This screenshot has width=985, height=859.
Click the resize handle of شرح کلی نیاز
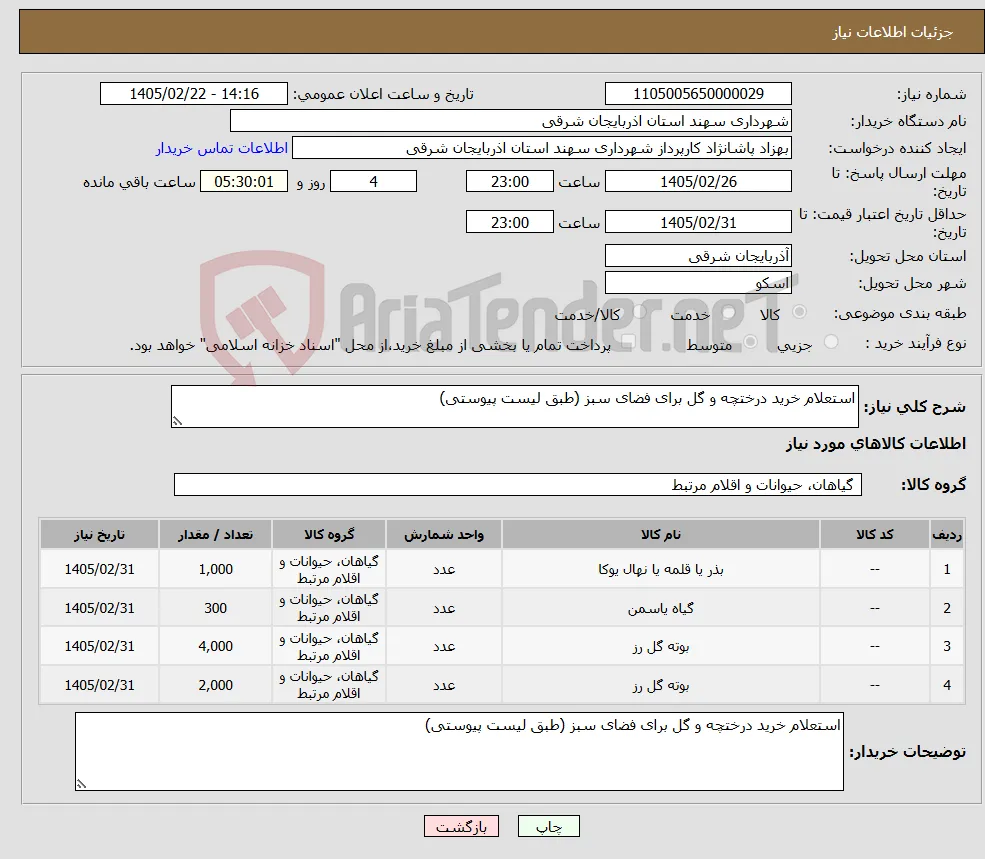pos(177,422)
